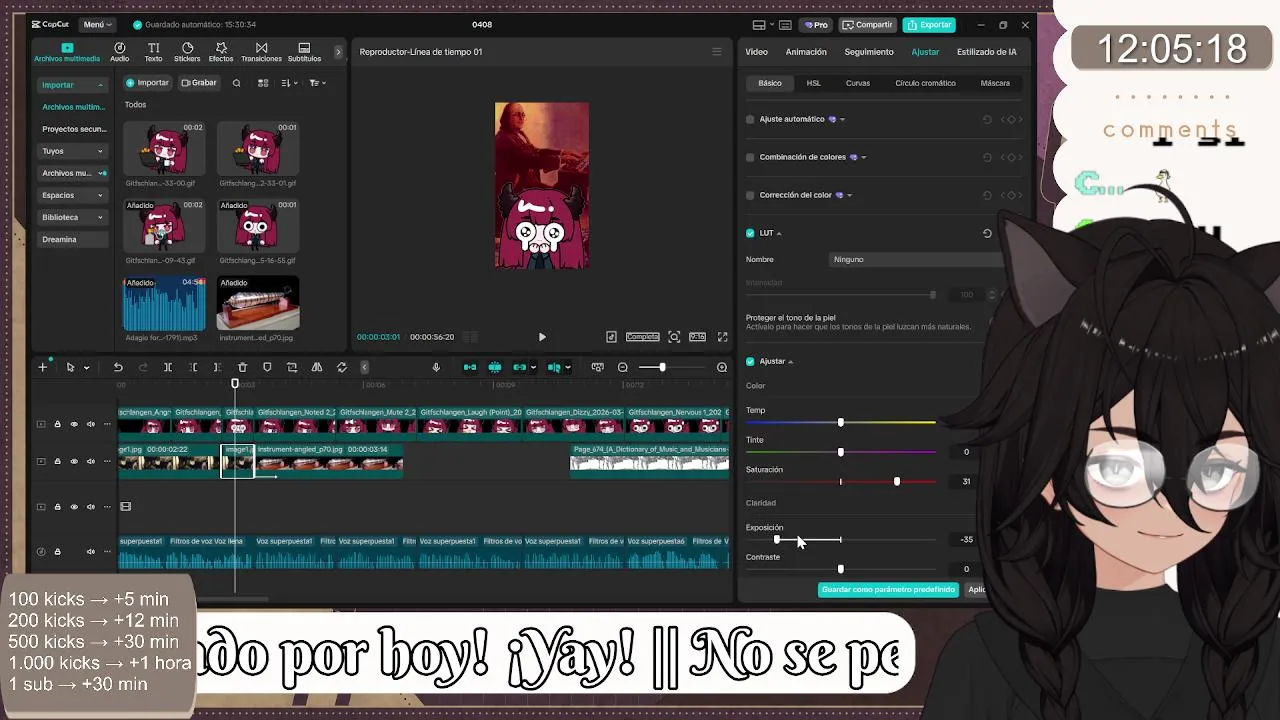Click Guardar como parámetro predefinido button
The image size is (1280, 720).
coord(888,589)
